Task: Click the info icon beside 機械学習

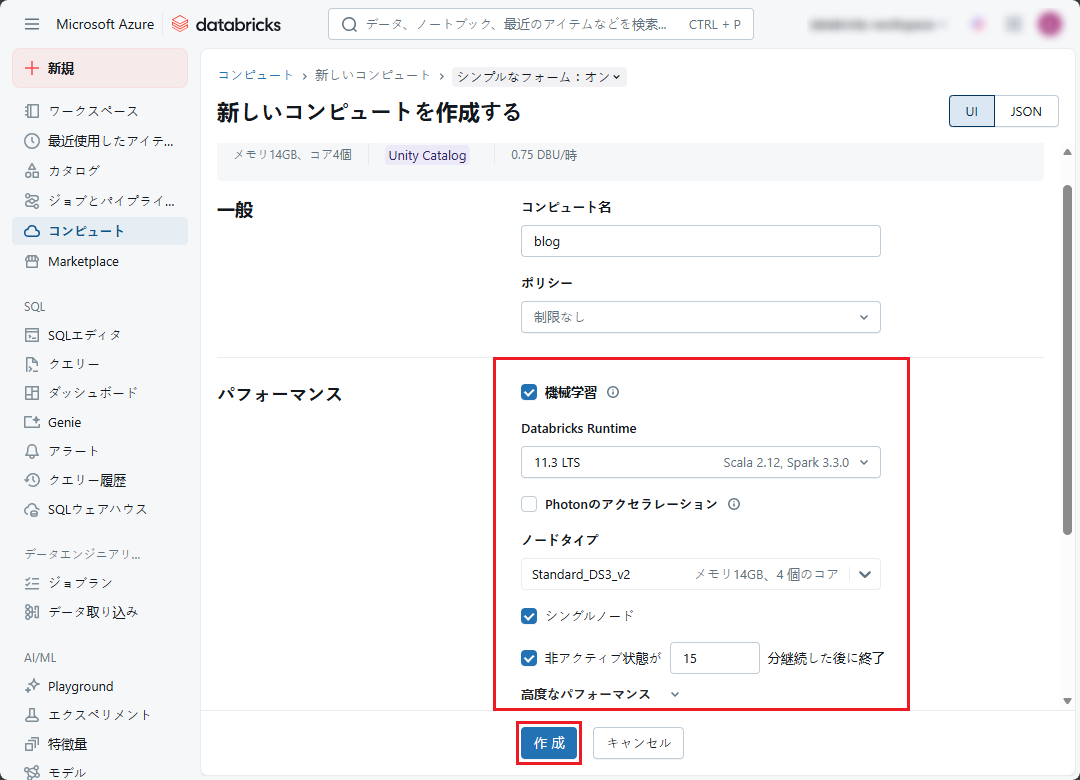Action: 613,393
